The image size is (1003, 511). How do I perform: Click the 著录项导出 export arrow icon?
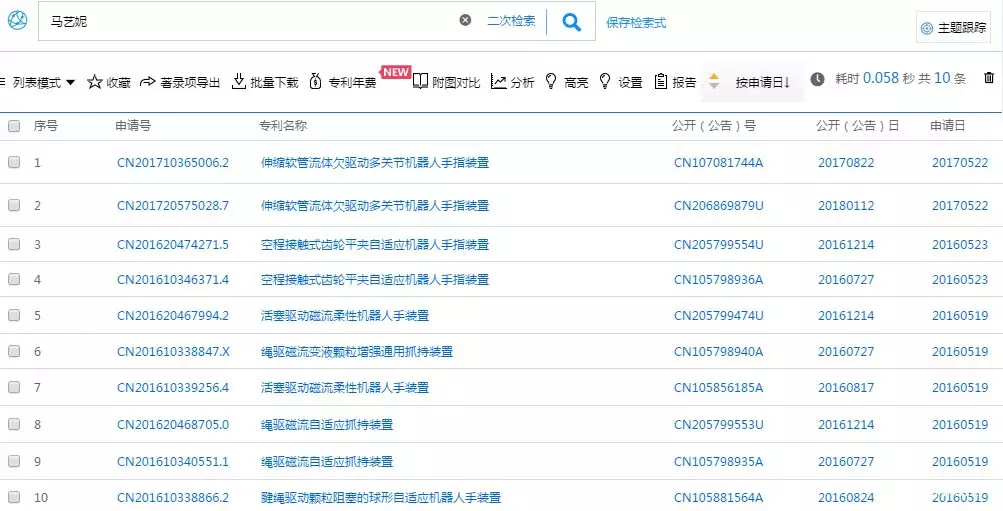(148, 82)
